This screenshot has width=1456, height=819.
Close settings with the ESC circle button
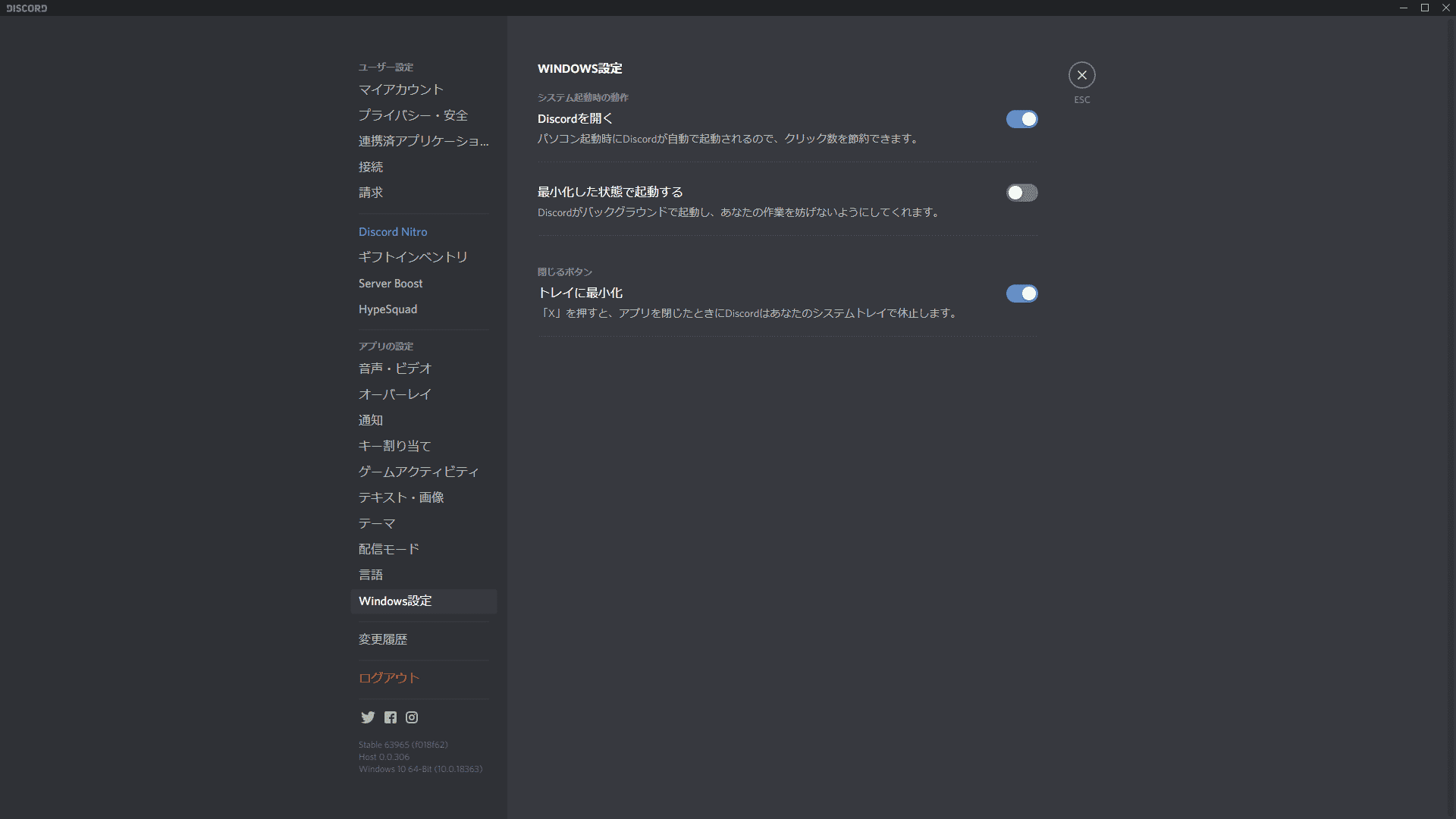coord(1082,75)
